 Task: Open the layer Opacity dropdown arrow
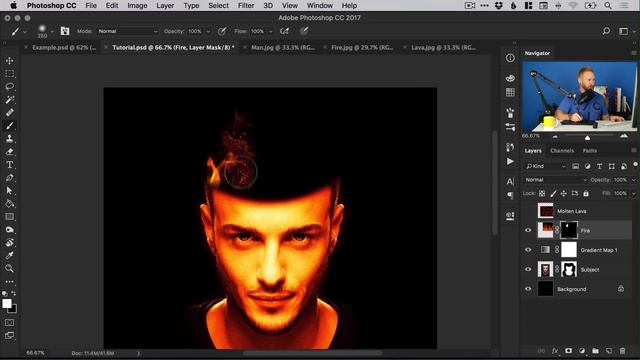point(633,180)
